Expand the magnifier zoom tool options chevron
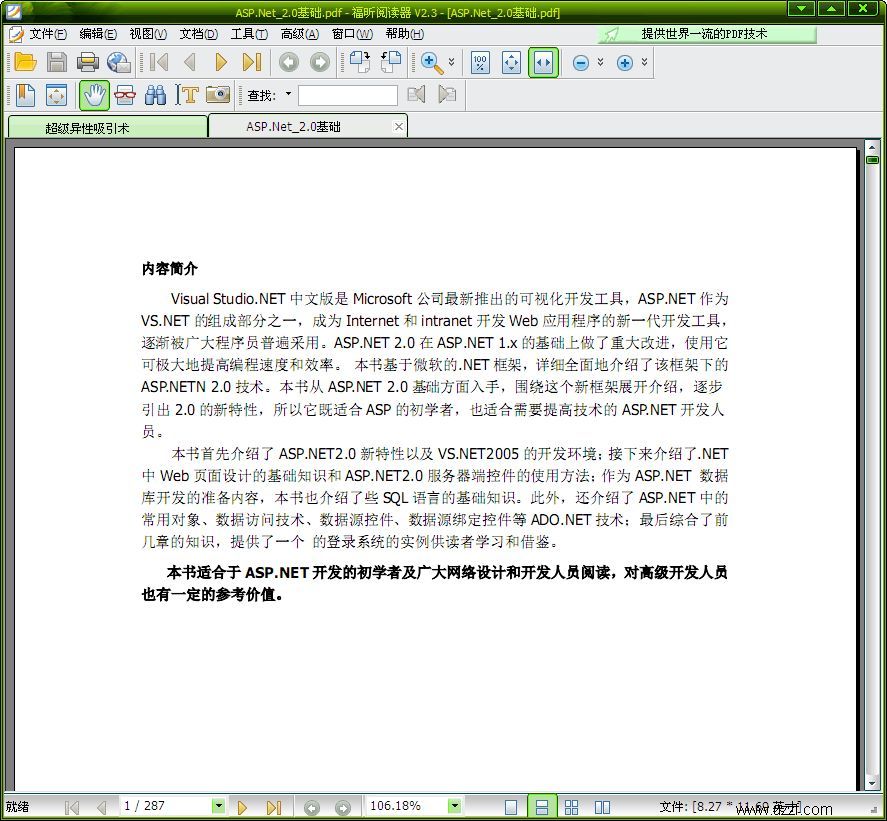The image size is (887, 821). point(451,62)
